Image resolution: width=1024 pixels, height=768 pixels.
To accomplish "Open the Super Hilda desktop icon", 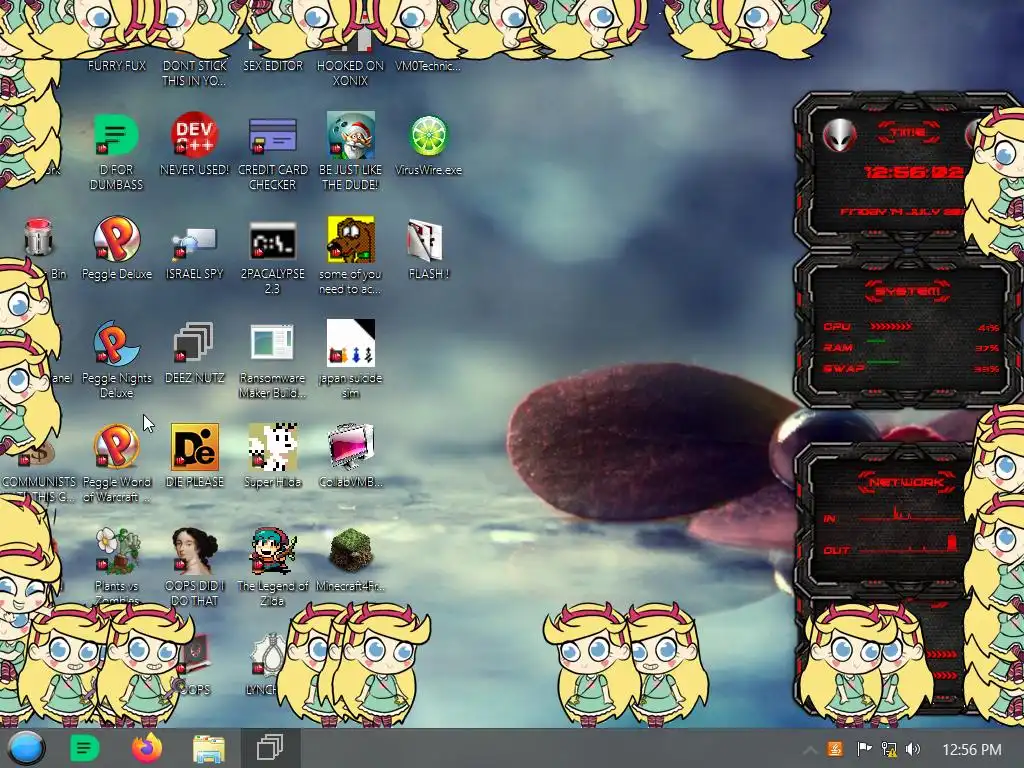I will (x=272, y=447).
